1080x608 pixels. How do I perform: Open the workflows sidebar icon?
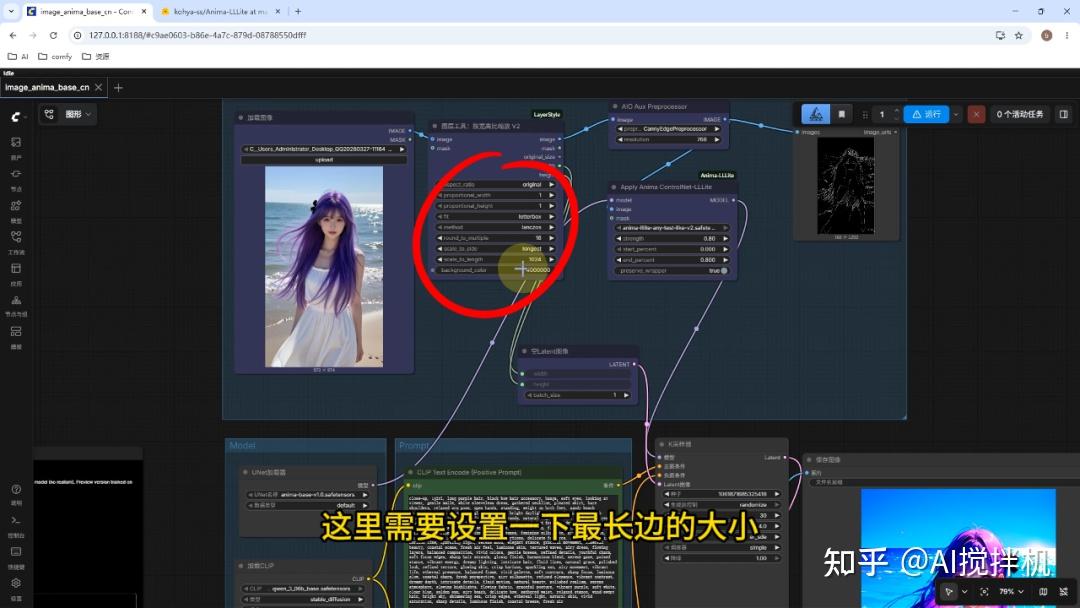16,237
